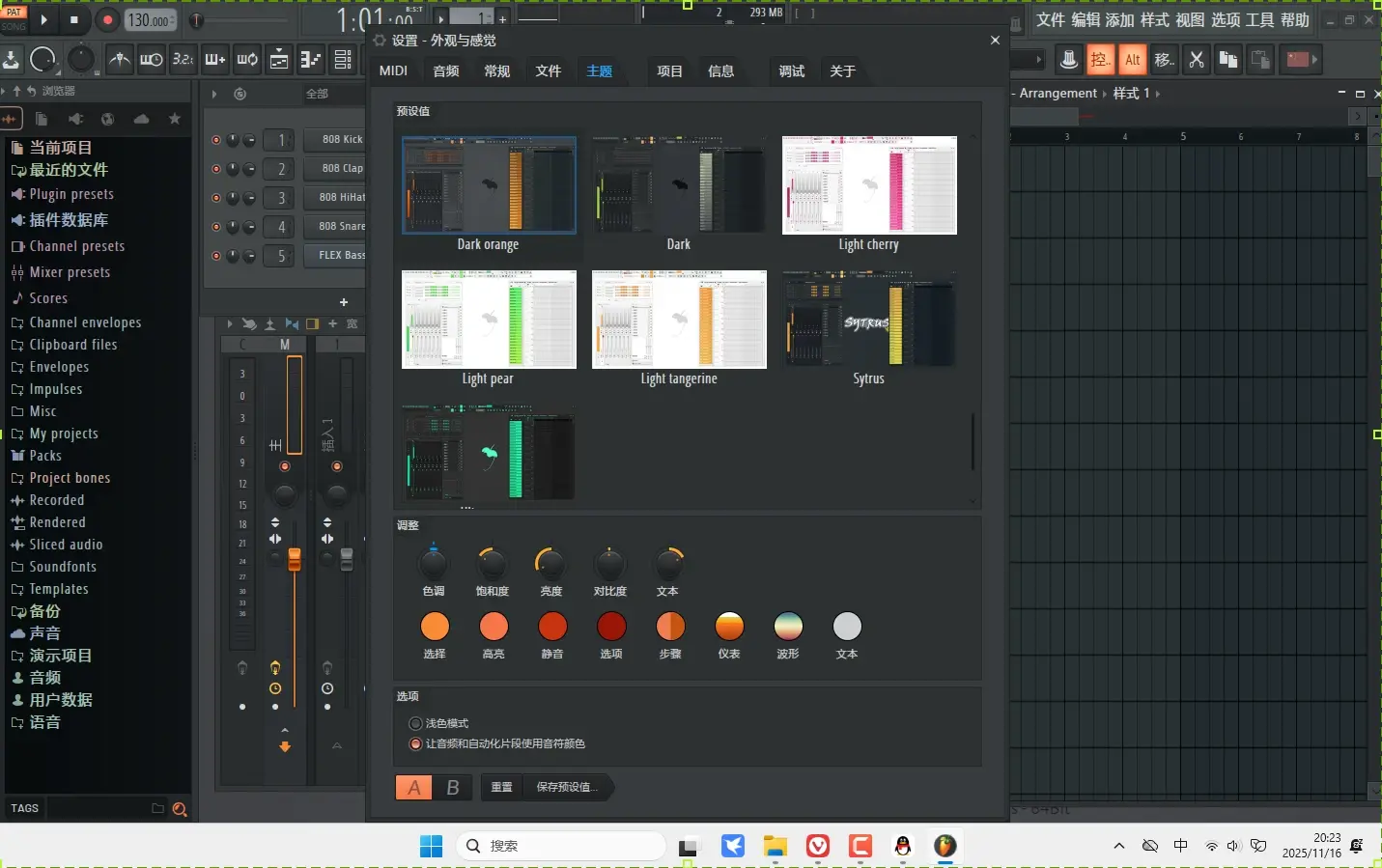Choose the Sytrus theme thumbnail

(x=869, y=320)
